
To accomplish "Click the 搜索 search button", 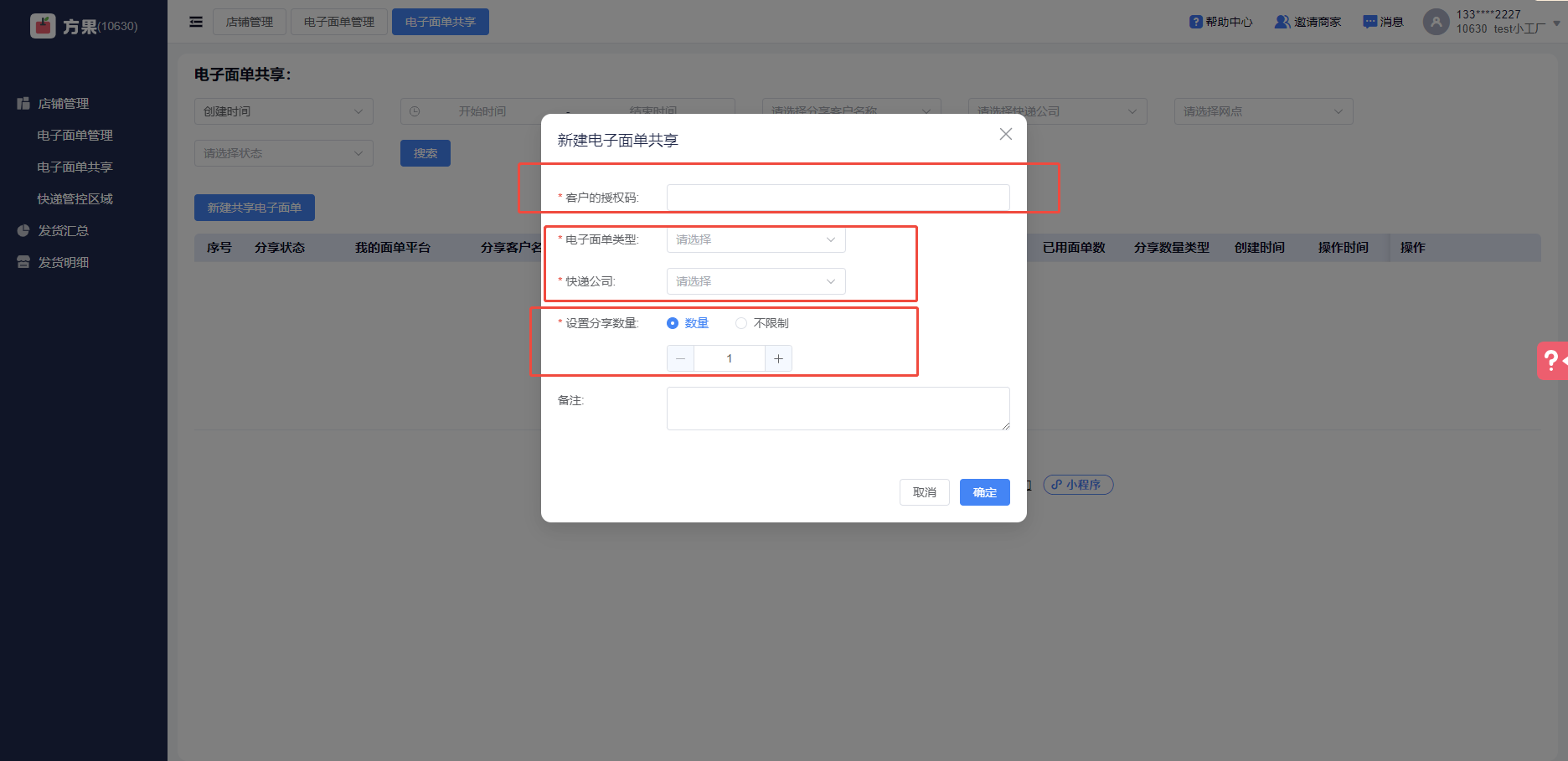I will (426, 153).
